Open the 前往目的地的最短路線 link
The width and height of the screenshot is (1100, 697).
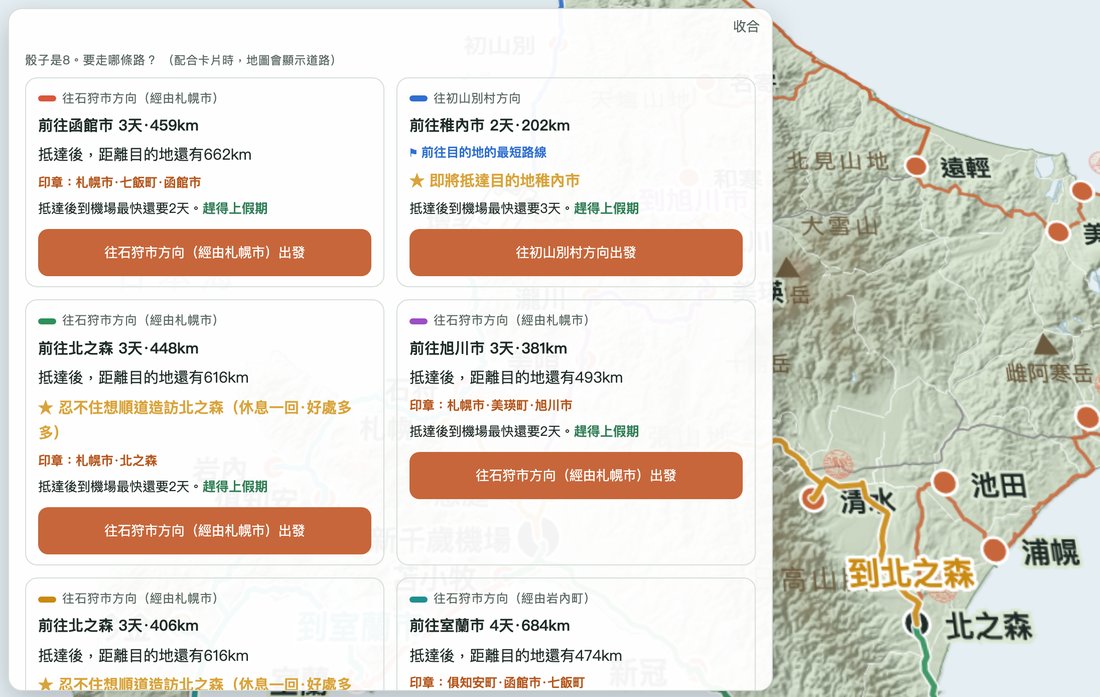(483, 152)
